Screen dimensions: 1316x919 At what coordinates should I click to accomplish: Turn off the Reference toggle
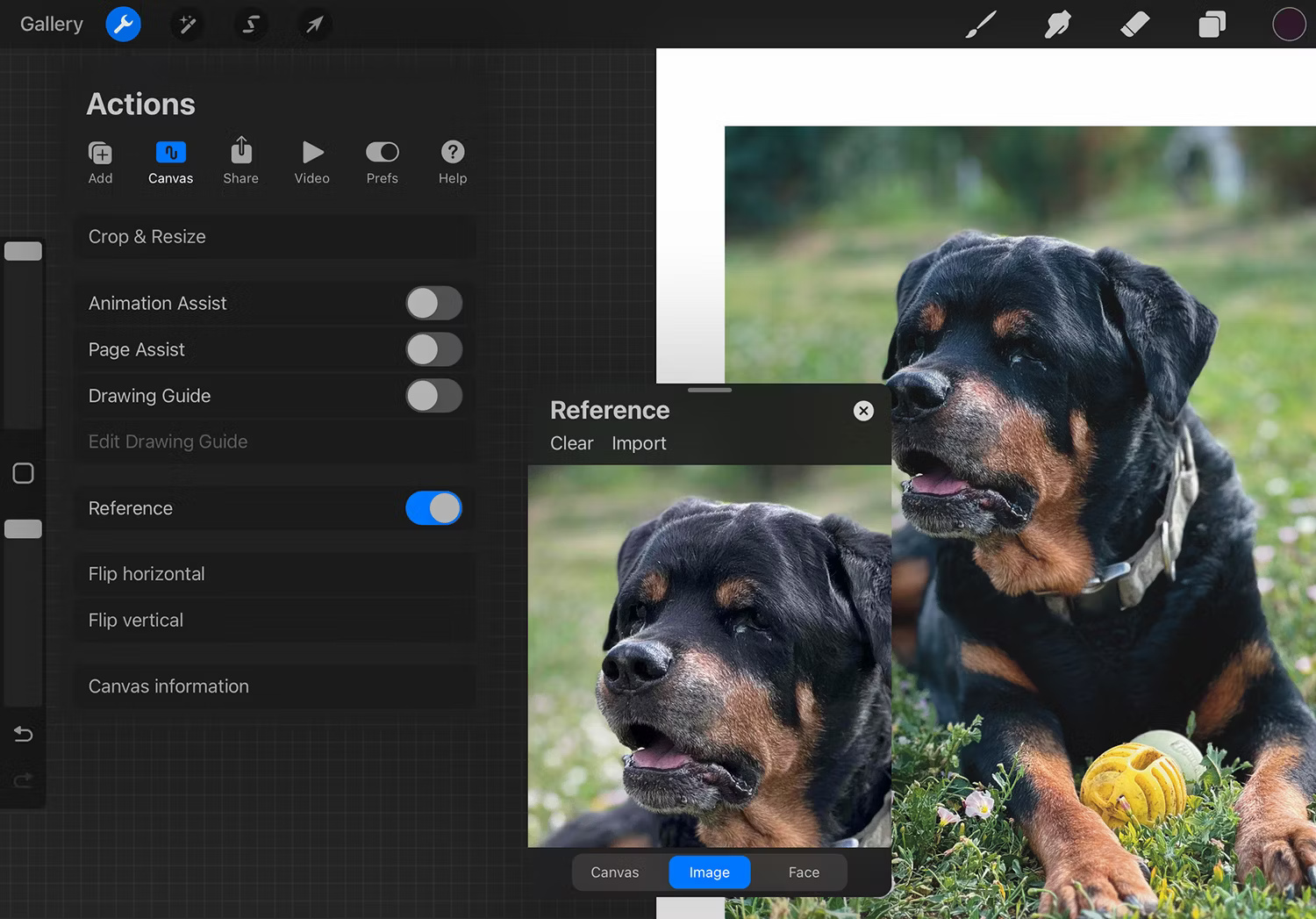433,508
